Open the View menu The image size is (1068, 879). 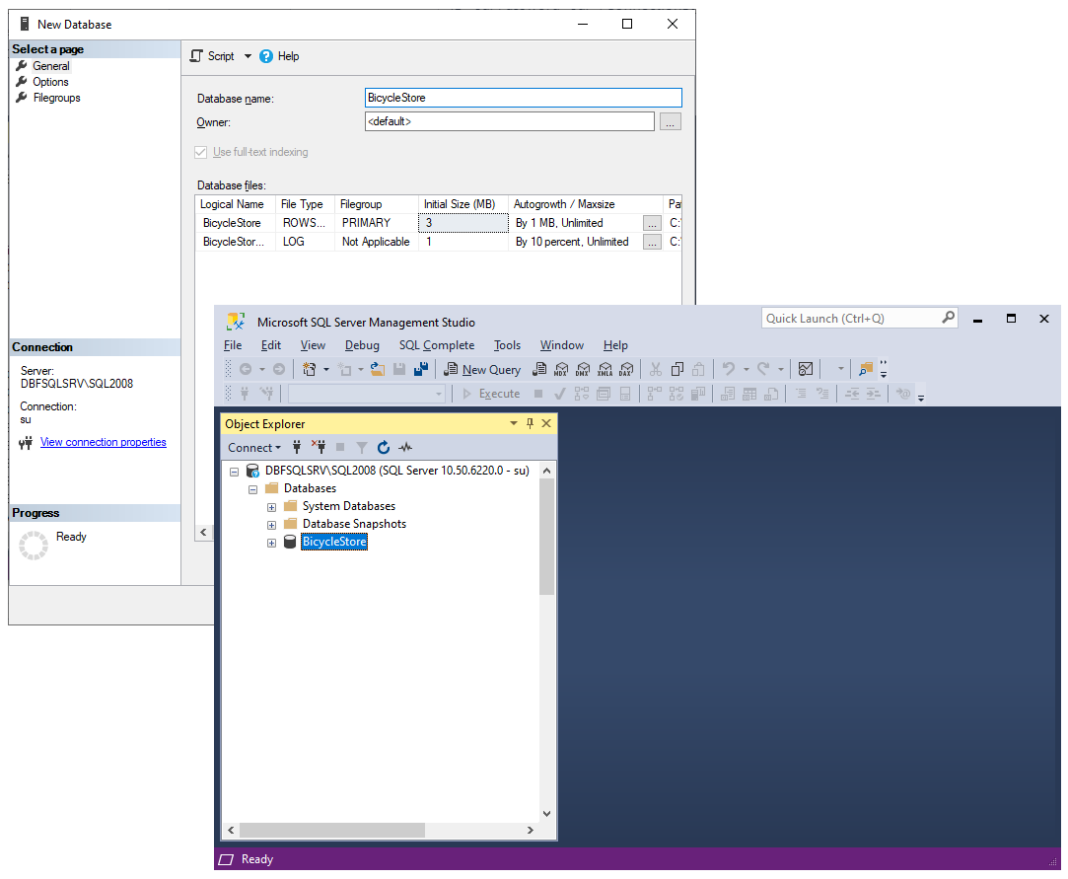(313, 345)
